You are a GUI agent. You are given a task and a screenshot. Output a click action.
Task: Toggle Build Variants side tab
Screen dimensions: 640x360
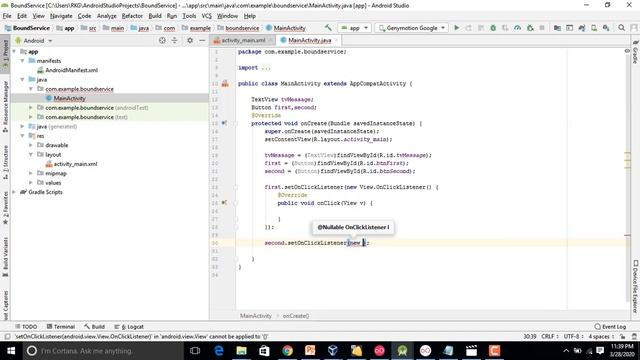pyautogui.click(x=5, y=257)
